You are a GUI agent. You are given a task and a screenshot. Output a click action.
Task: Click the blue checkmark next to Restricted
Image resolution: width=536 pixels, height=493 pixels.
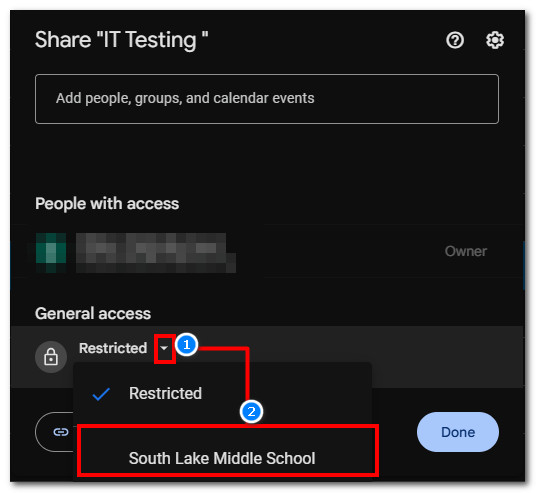point(101,394)
